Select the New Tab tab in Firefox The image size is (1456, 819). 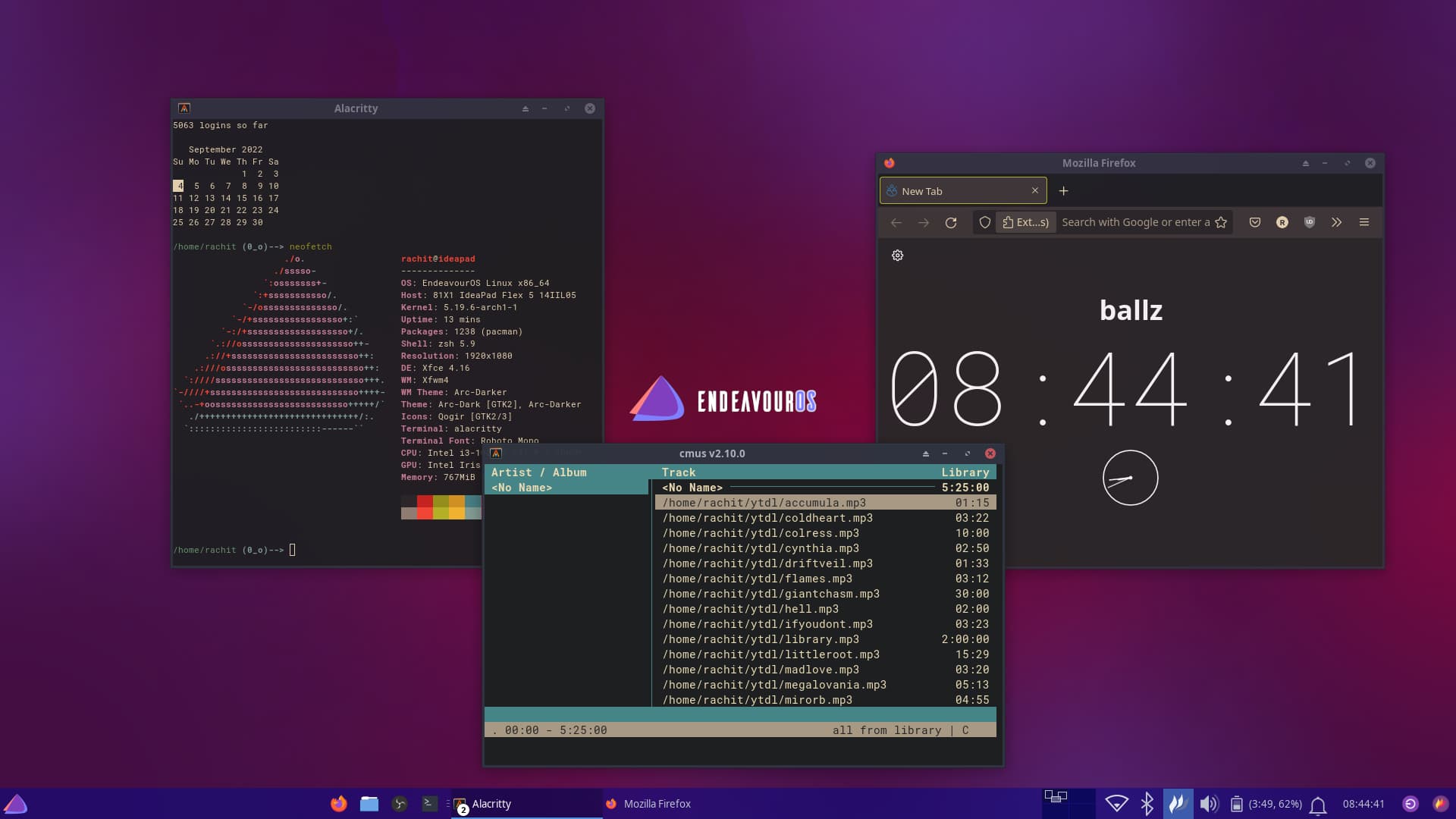click(963, 191)
